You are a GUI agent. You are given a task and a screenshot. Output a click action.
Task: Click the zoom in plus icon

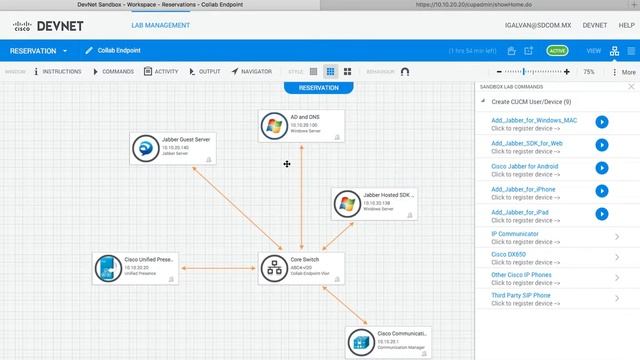click(x=567, y=72)
